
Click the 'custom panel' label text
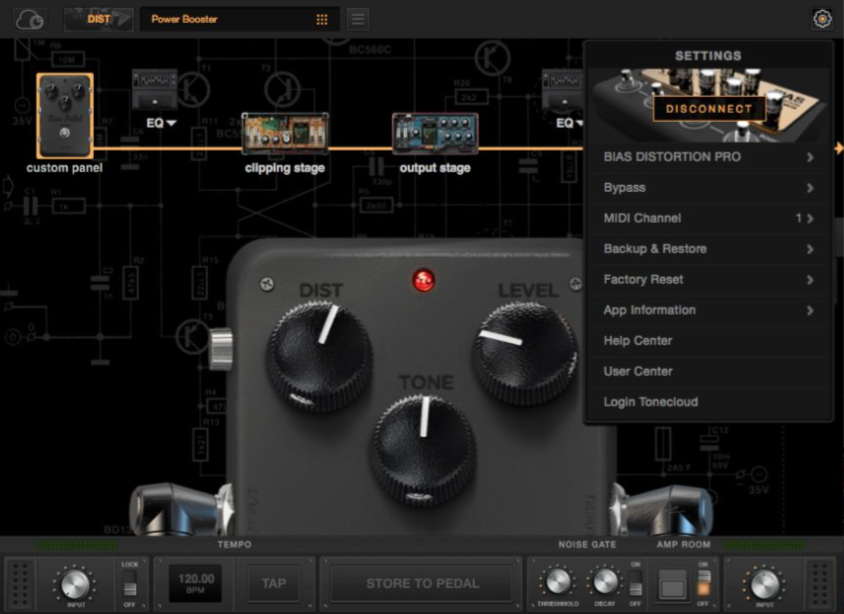pyautogui.click(x=65, y=168)
